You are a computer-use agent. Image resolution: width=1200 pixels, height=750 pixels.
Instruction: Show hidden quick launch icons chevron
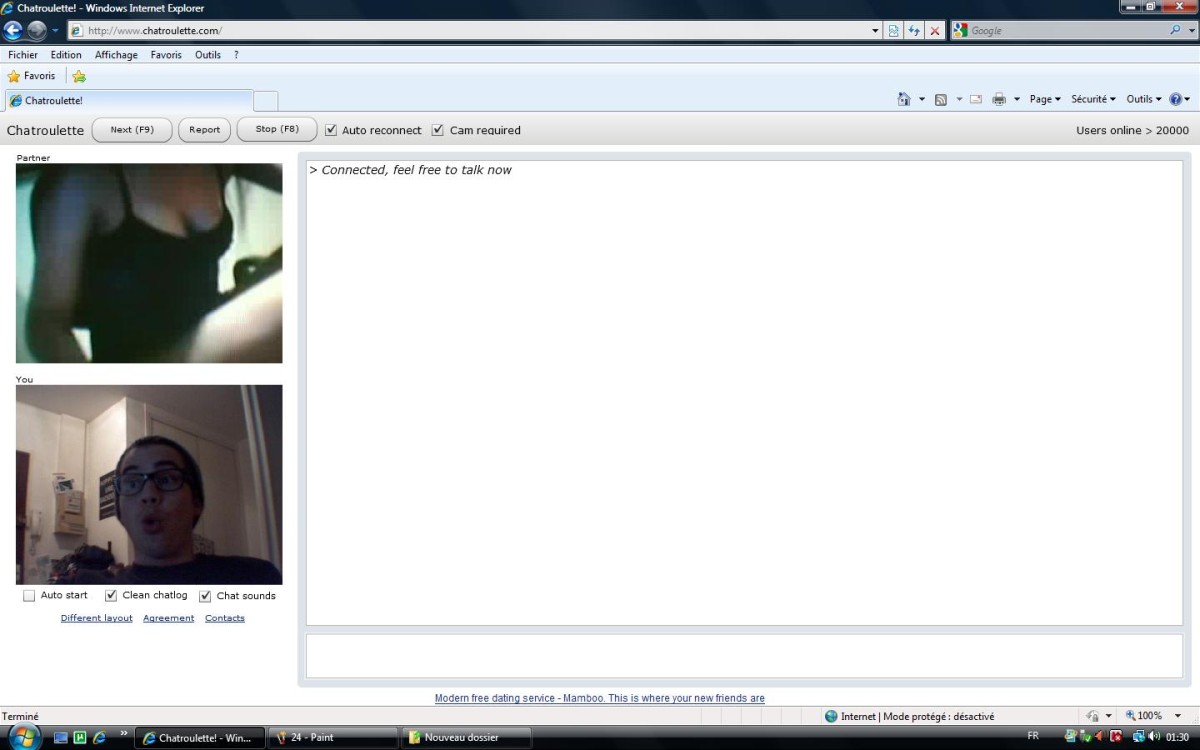pyautogui.click(x=124, y=735)
